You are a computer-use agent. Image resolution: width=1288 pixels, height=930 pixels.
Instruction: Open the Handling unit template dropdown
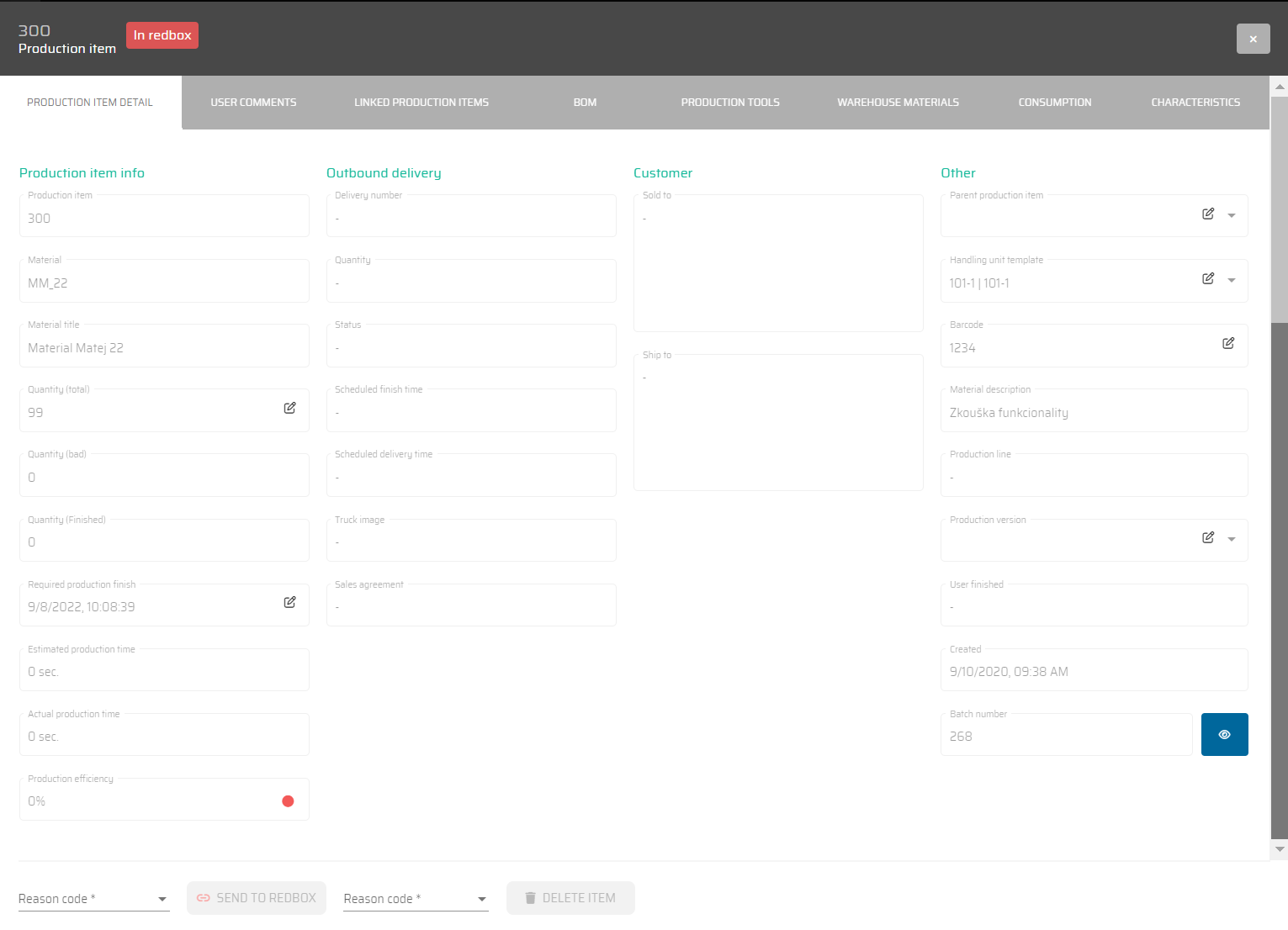(x=1232, y=280)
